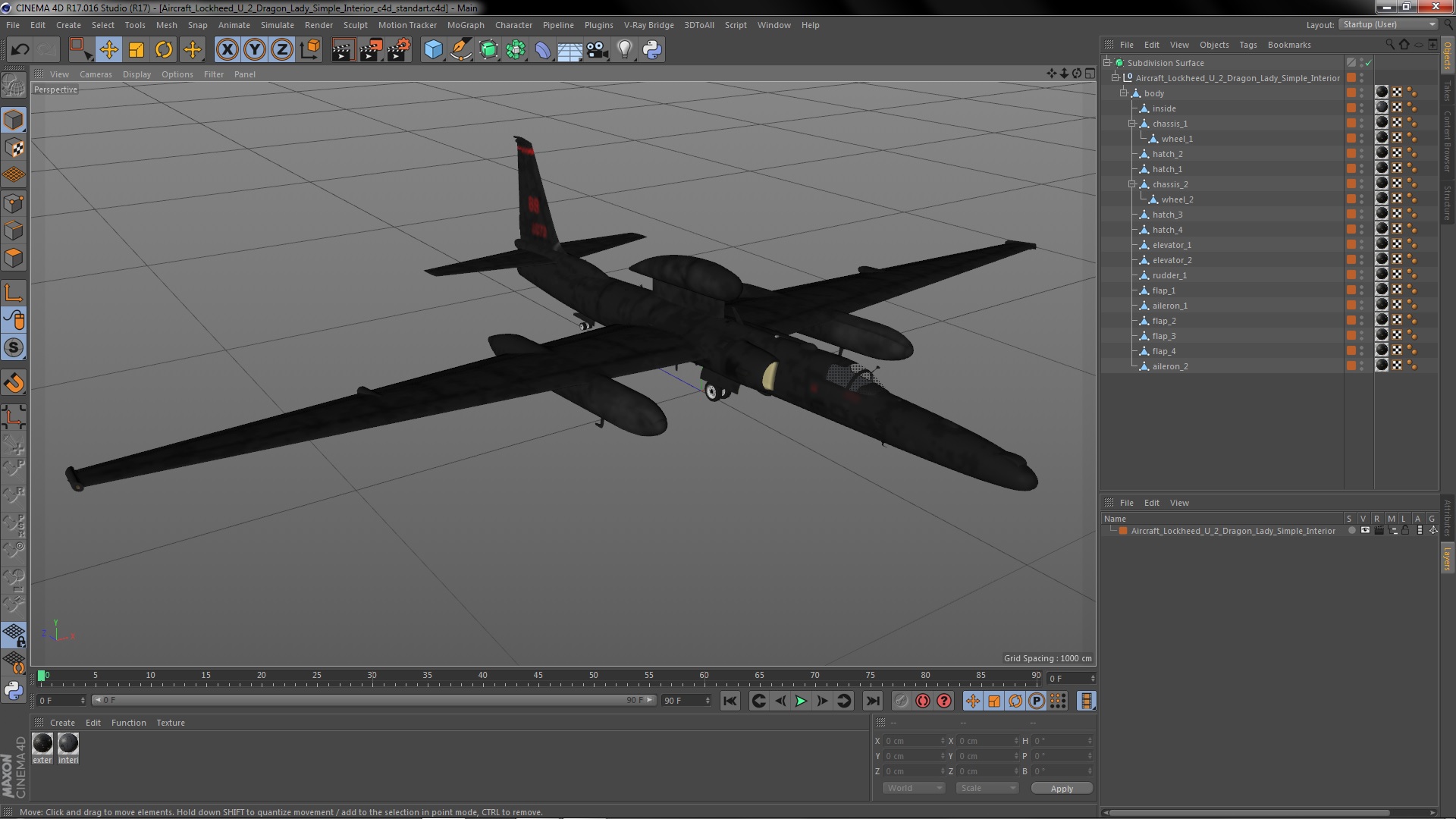Click the Undo arrow icon
The width and height of the screenshot is (1456, 819).
[20, 50]
